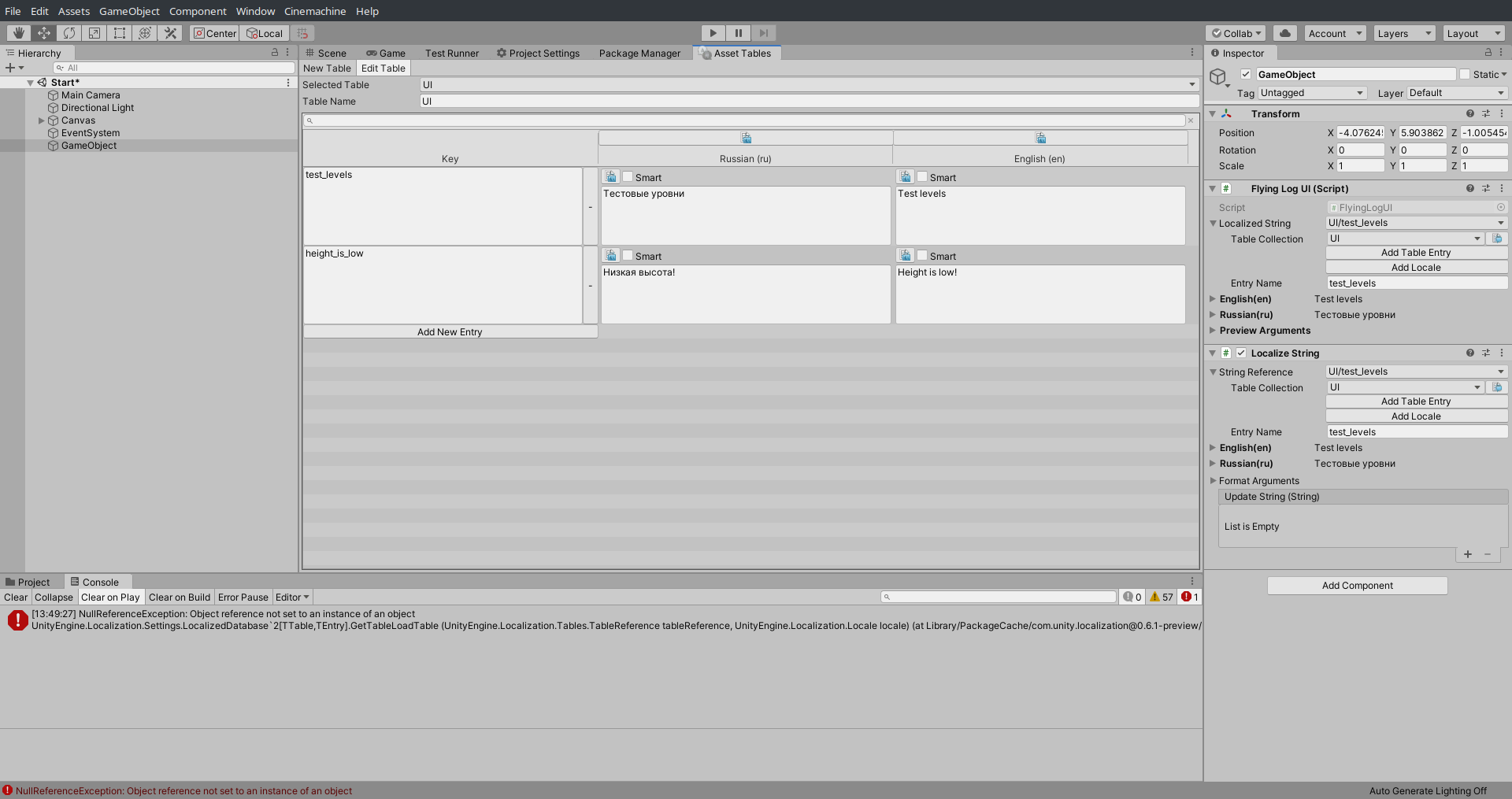Image resolution: width=1512 pixels, height=799 pixels.
Task: Toggle the GameObject active checkbox
Action: (x=1246, y=75)
